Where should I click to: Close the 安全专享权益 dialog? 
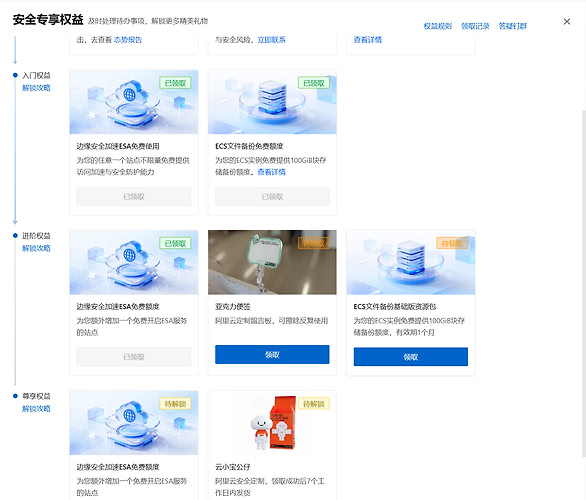[567, 22]
